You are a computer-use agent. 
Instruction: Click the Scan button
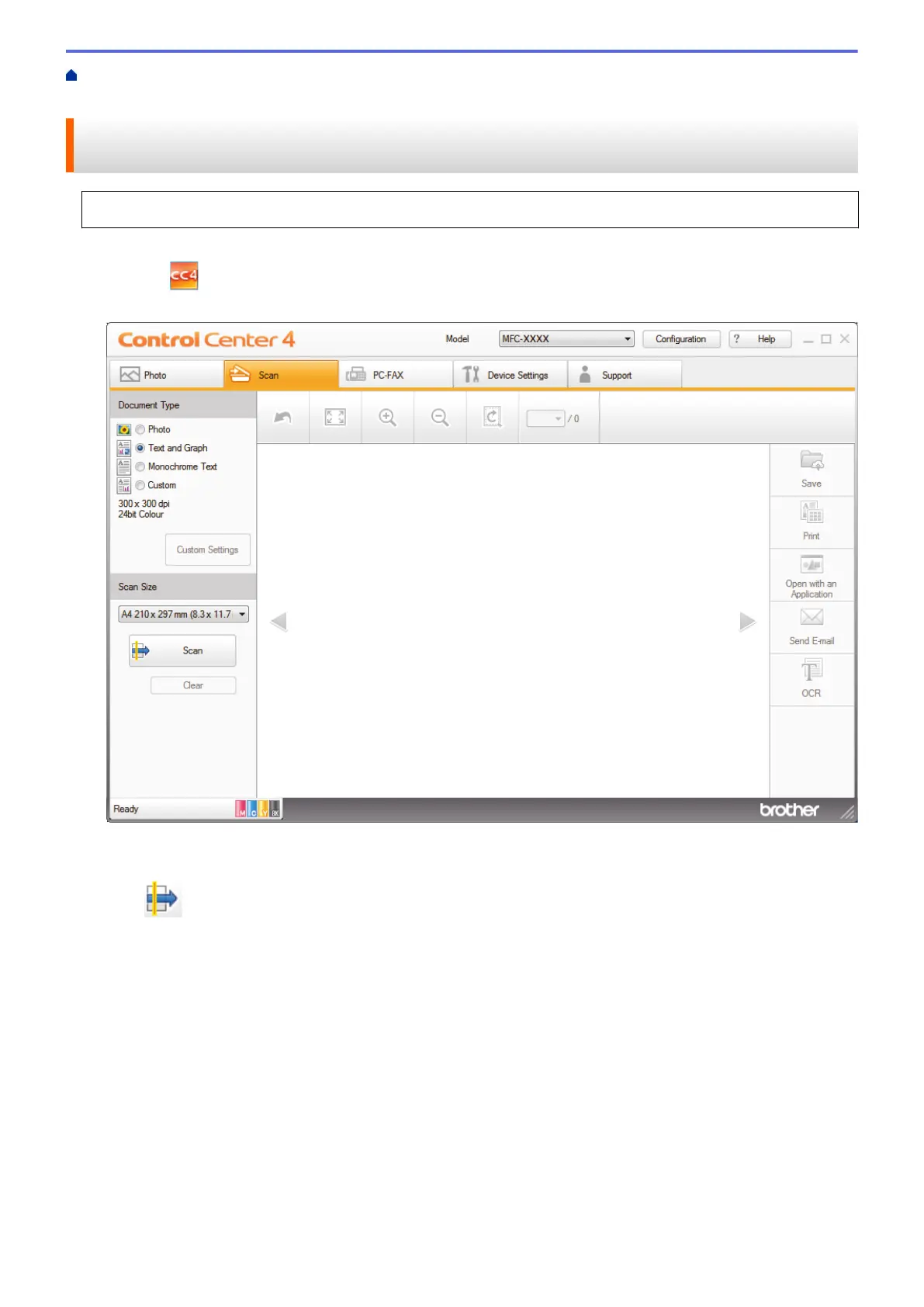tap(182, 650)
